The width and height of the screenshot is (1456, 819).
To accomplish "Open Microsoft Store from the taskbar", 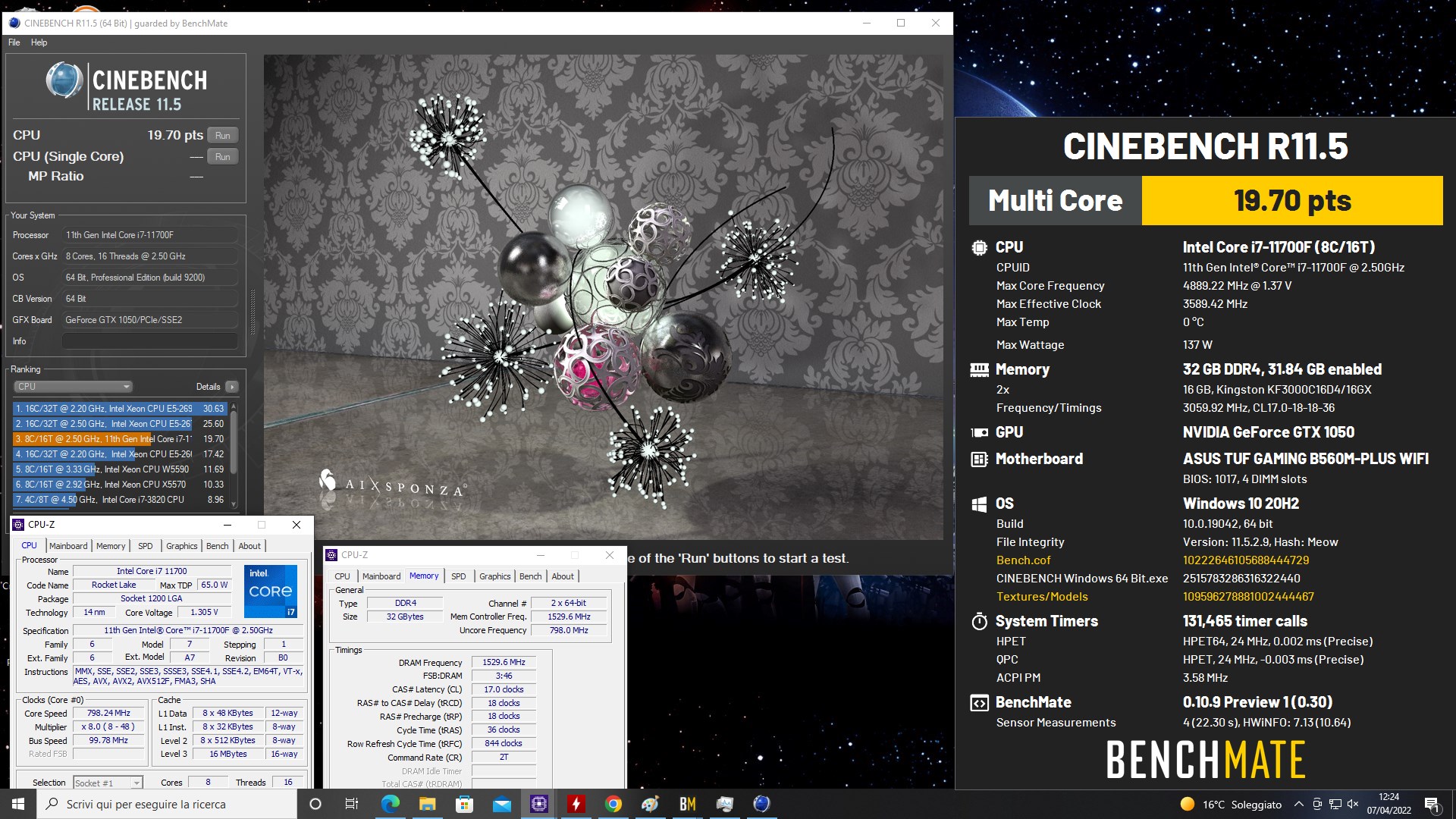I will (x=464, y=804).
